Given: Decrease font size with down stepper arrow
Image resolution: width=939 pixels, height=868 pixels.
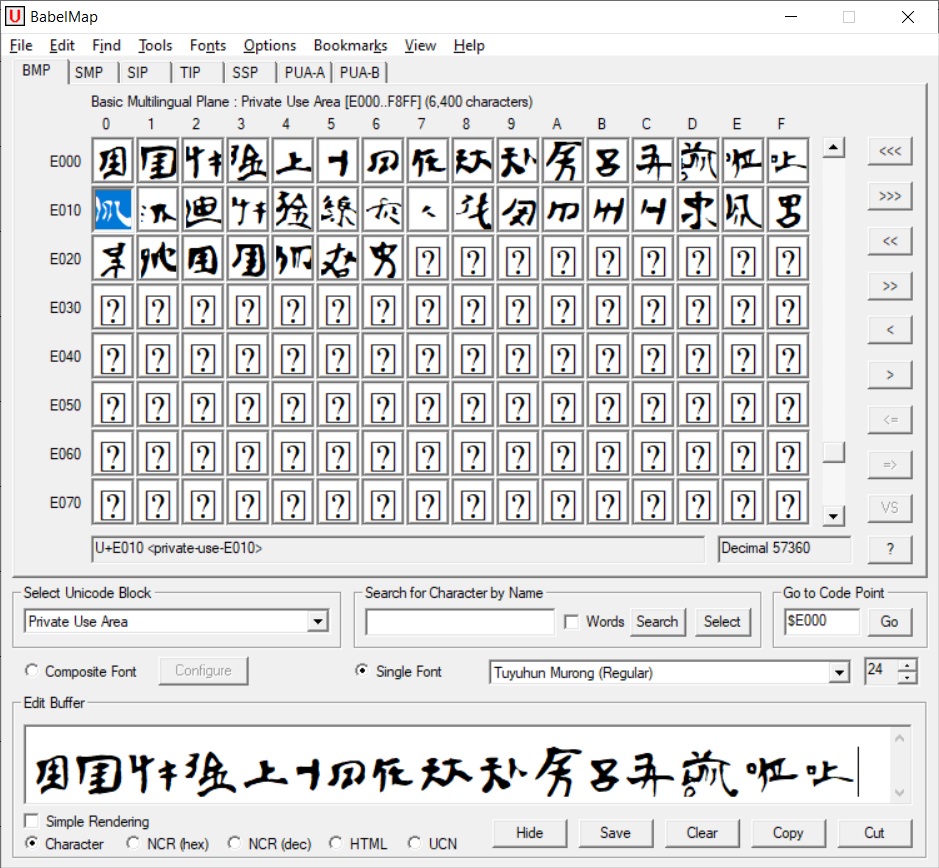Looking at the screenshot, I should 907,678.
